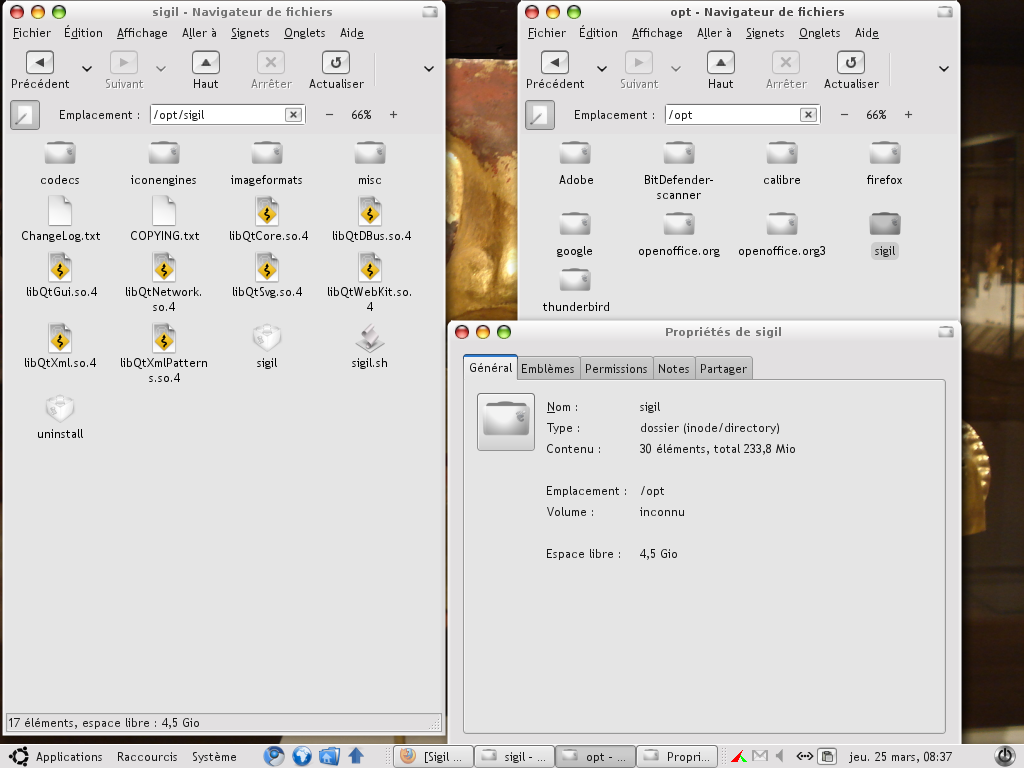
Task: Open Affichage menu in sigil window
Action: tap(142, 33)
